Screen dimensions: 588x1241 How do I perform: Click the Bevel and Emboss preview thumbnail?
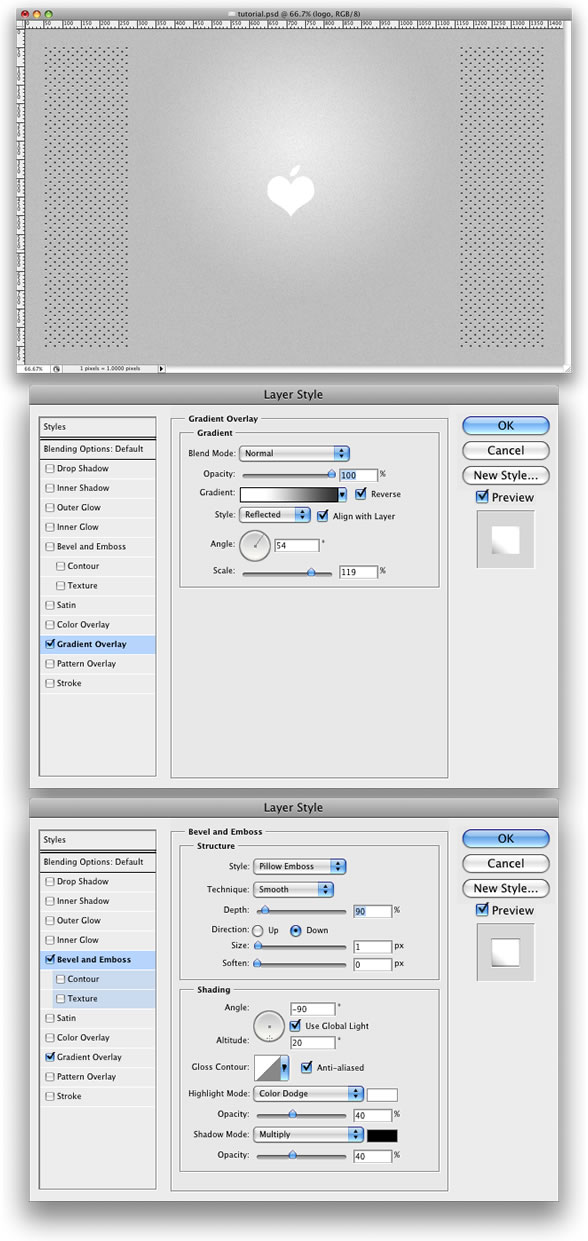pos(506,952)
